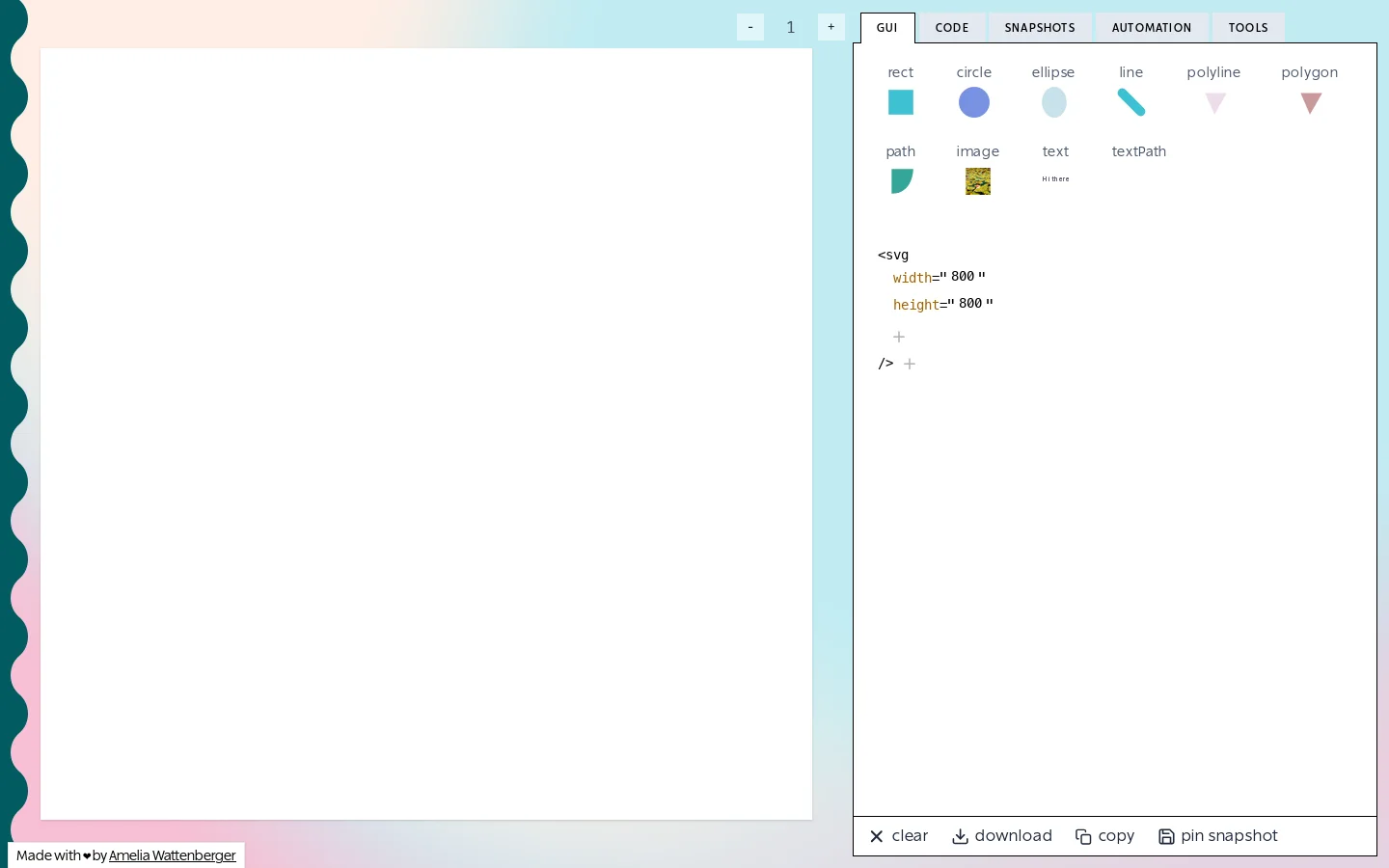
Task: Switch to the AUTOMATION tab
Action: pos(1152,28)
